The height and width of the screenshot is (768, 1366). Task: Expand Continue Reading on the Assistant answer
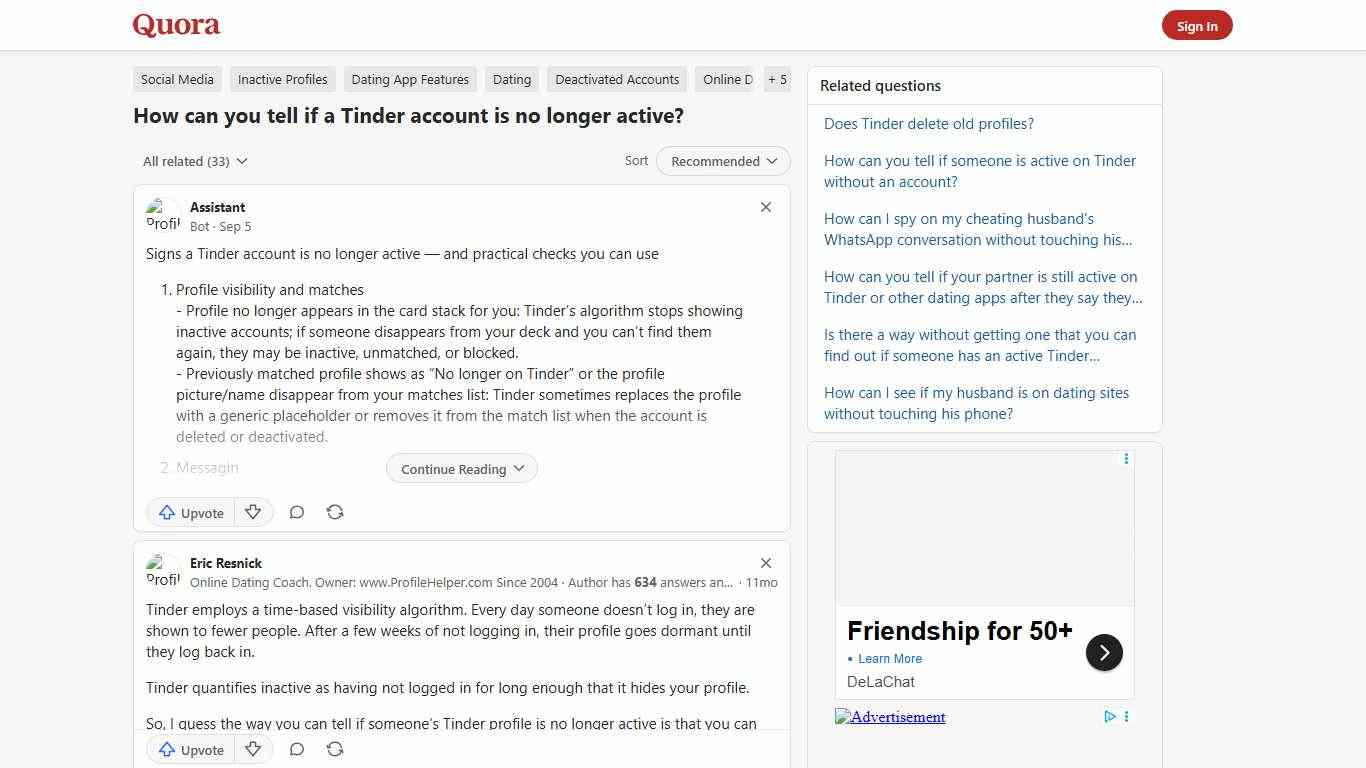[x=461, y=468]
